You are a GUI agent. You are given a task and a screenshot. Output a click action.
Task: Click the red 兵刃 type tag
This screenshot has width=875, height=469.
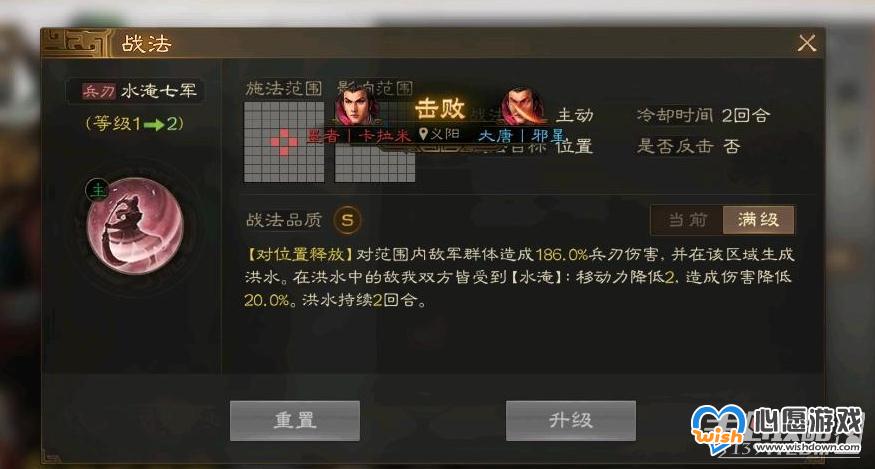pos(99,92)
